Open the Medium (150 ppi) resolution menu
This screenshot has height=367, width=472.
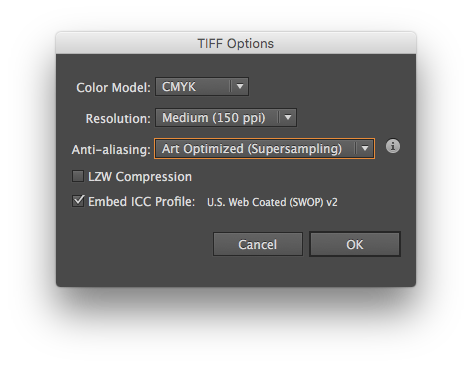[x=226, y=118]
